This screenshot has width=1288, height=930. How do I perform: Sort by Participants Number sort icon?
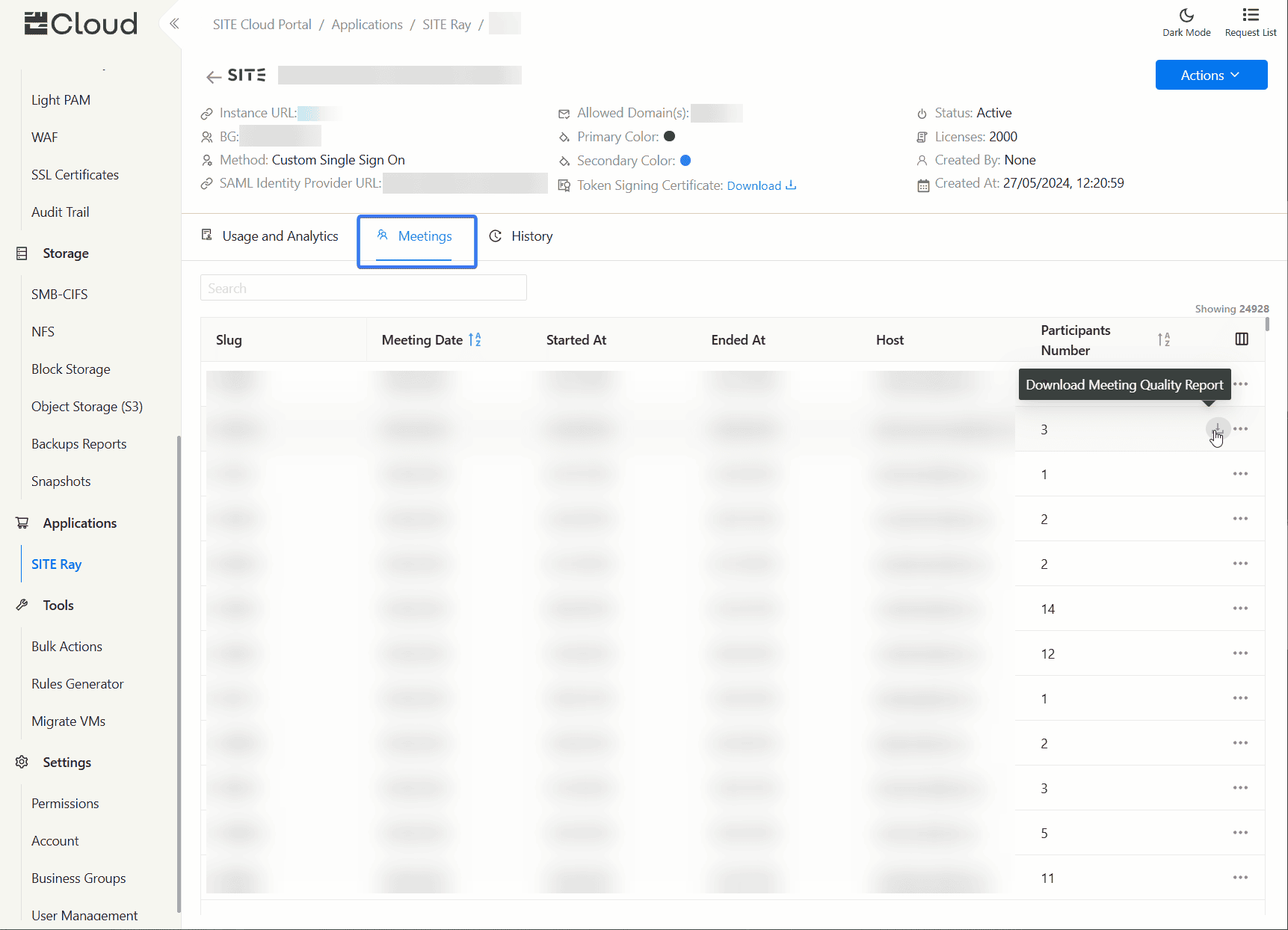(x=1163, y=340)
